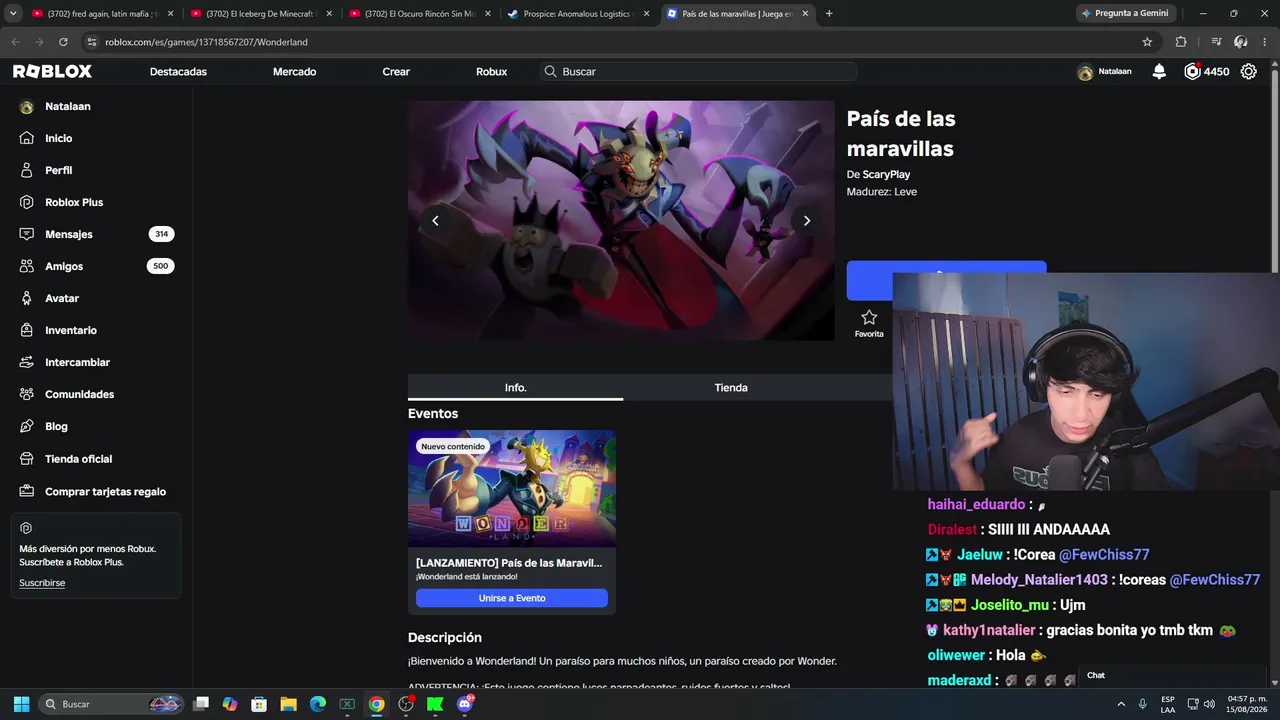Show hidden system tray icons

[1121, 704]
